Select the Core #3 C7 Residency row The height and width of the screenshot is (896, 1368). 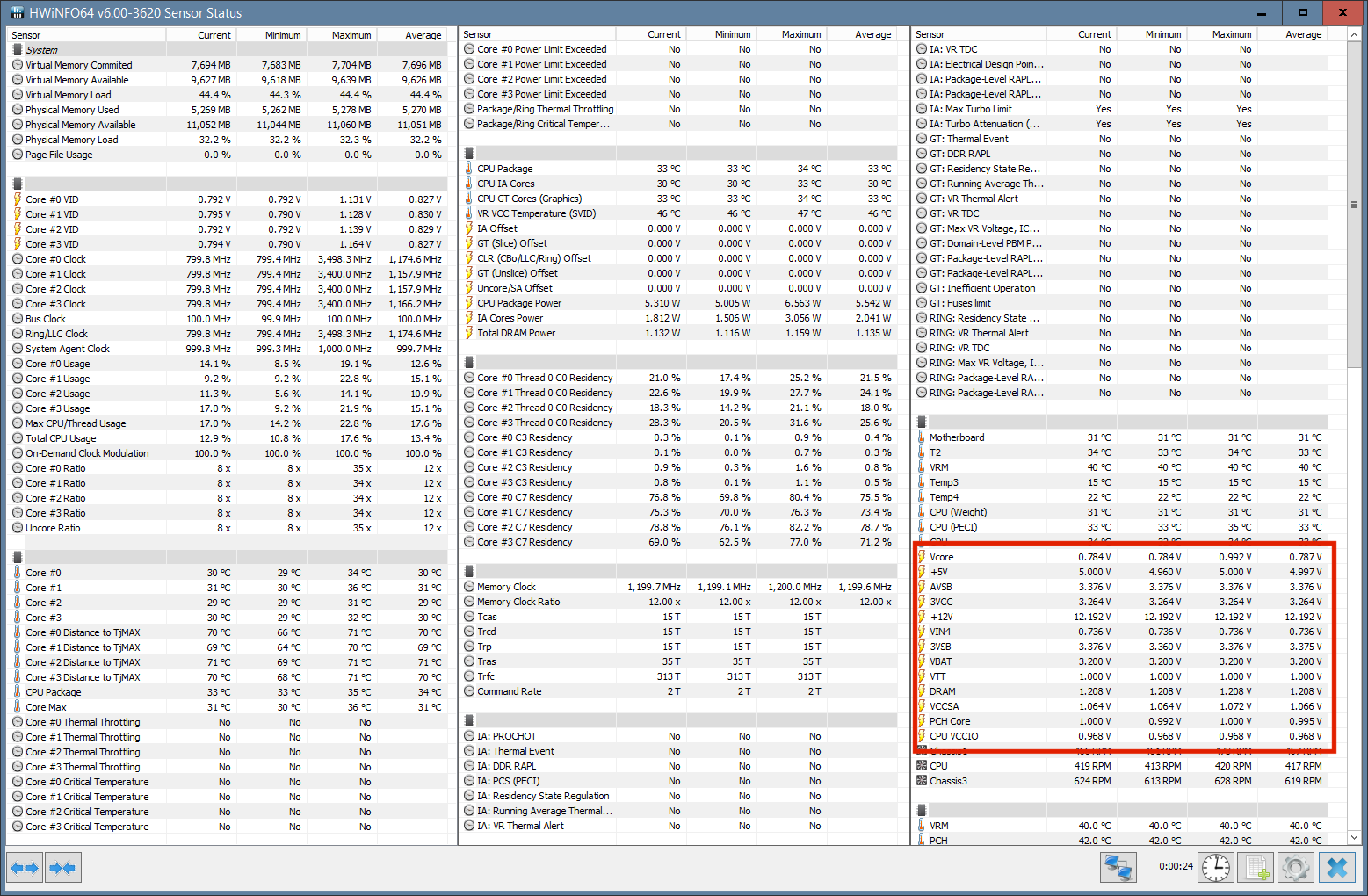pyautogui.click(x=678, y=542)
